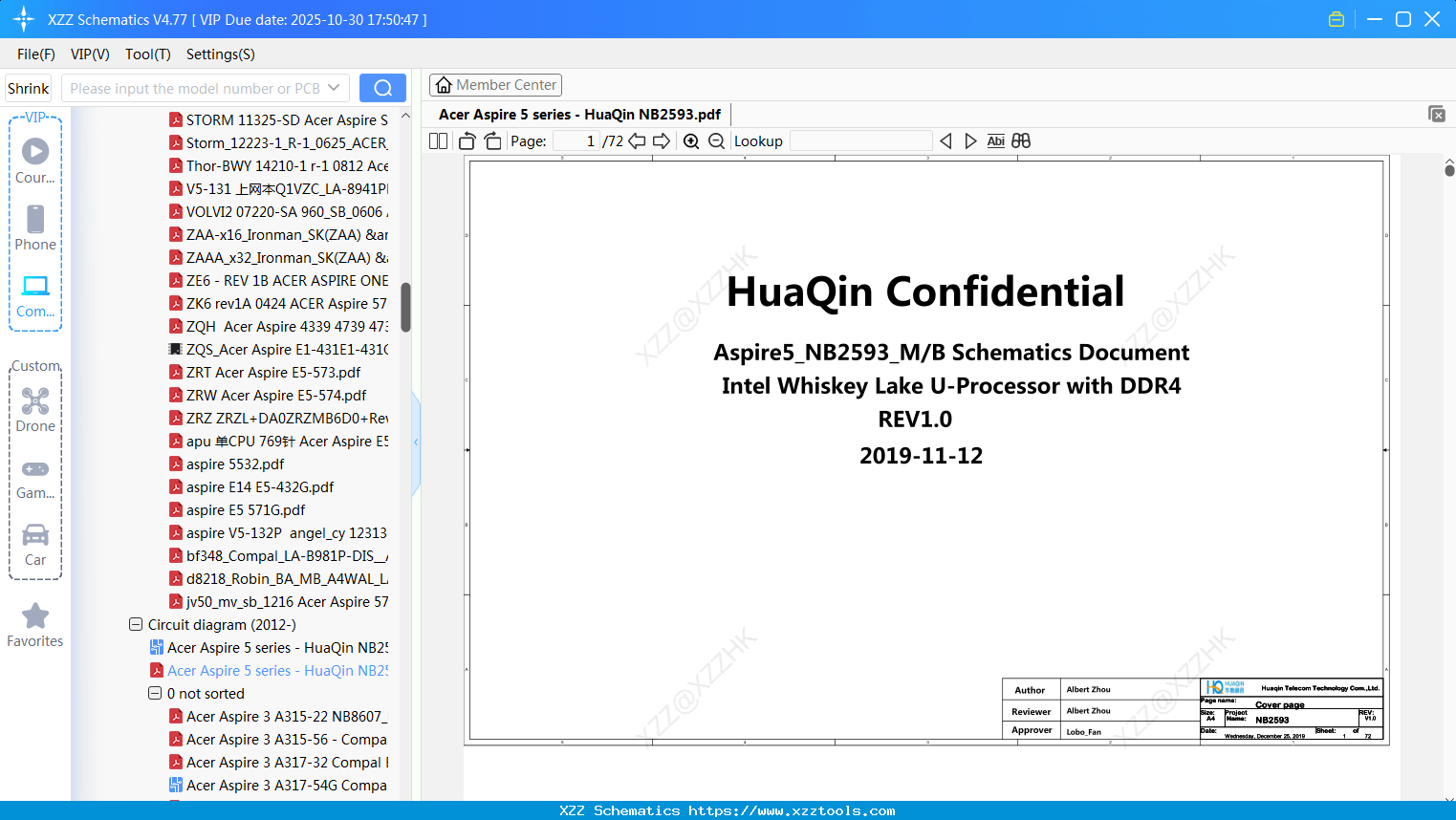Open Acer Aspire 3 A317-54G Compa file

[278, 786]
